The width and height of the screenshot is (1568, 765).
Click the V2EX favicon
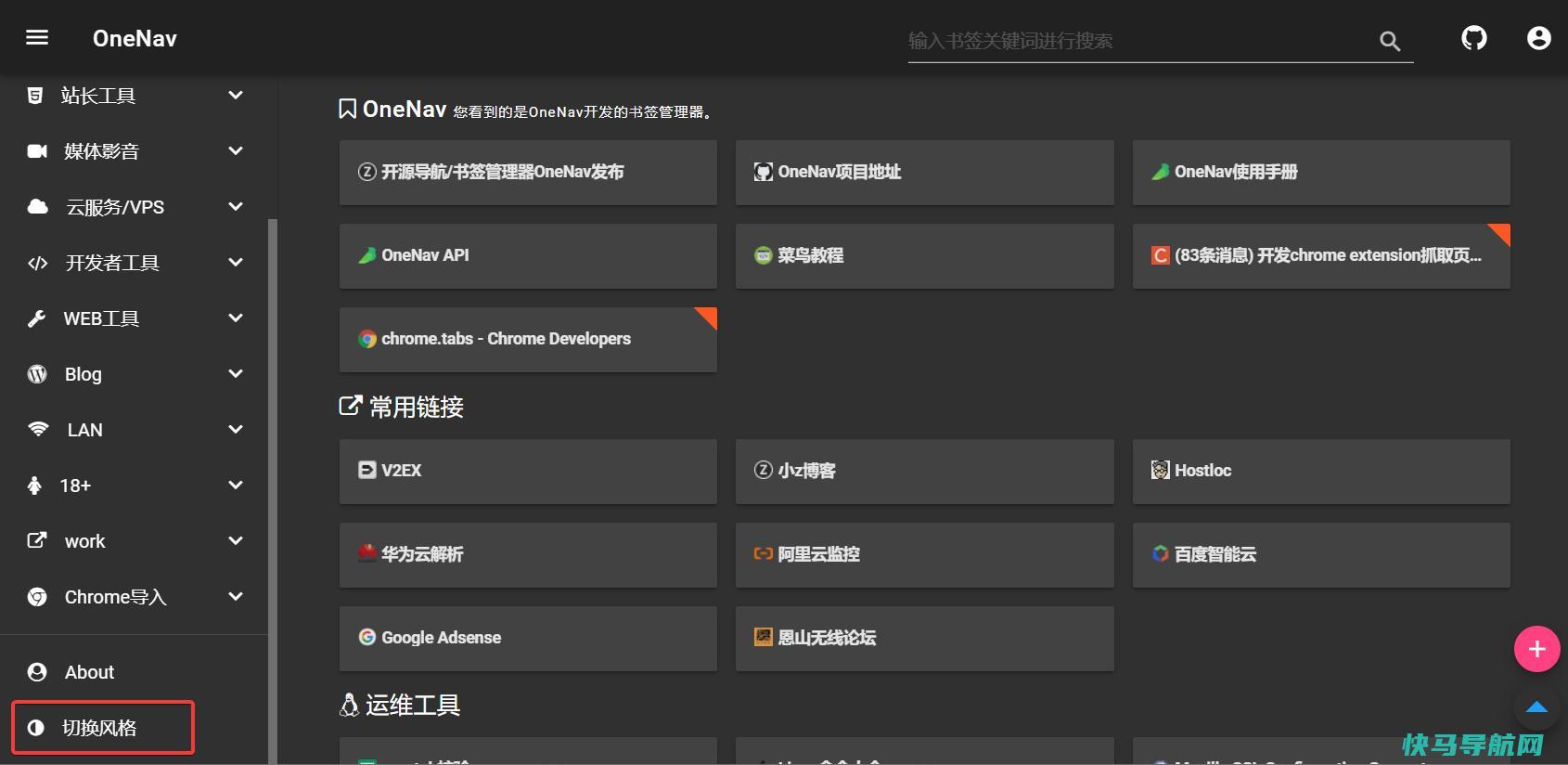coord(367,471)
